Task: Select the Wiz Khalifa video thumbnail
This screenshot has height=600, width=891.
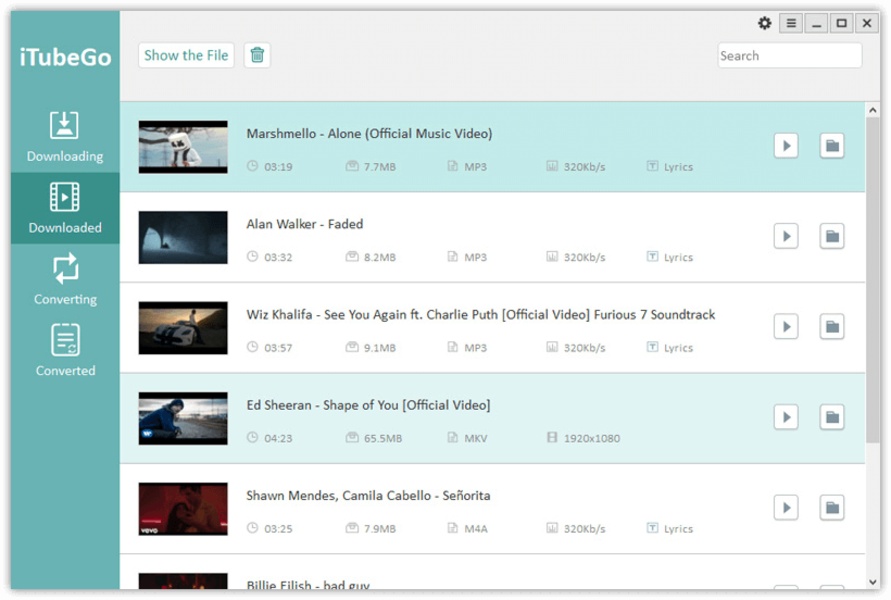Action: [x=183, y=328]
